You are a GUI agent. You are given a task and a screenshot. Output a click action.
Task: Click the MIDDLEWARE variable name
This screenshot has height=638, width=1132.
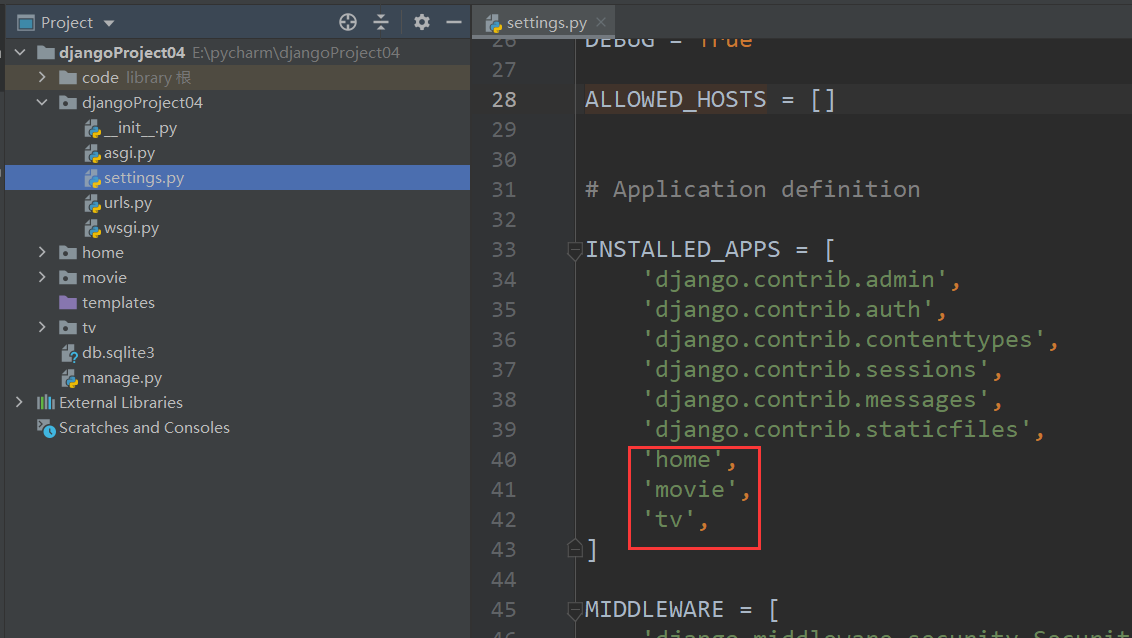click(x=654, y=610)
